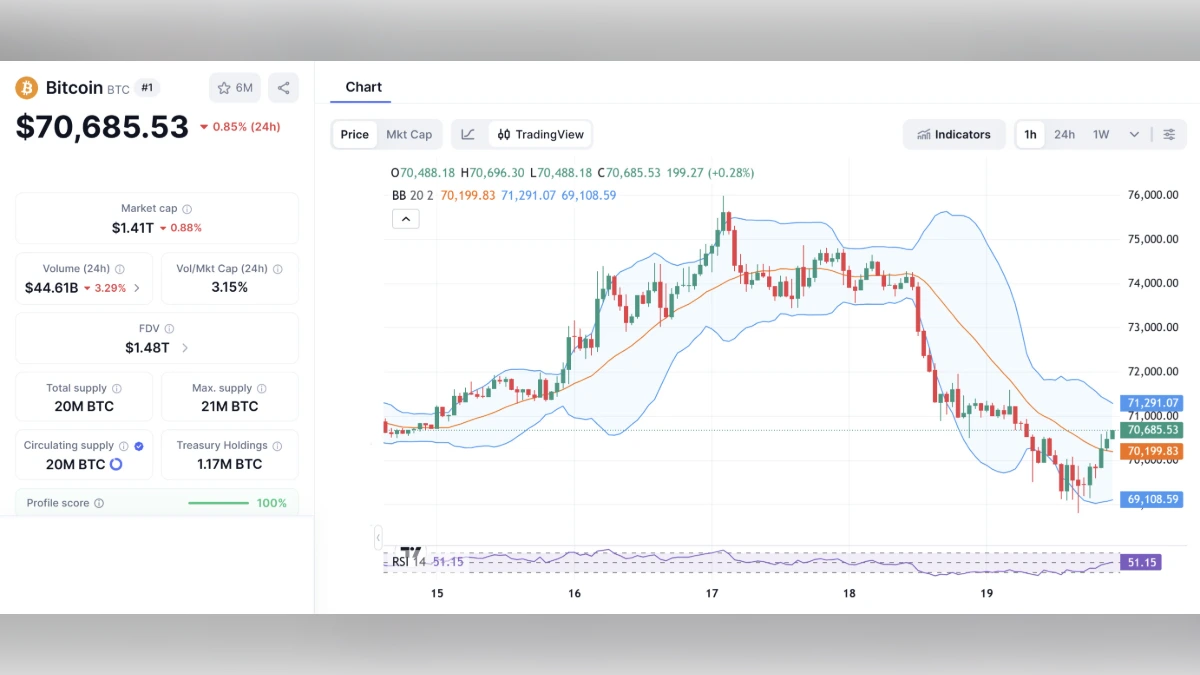Screen dimensions: 1200x675
Task: Select the 1h timeframe button
Action: click(1030, 134)
